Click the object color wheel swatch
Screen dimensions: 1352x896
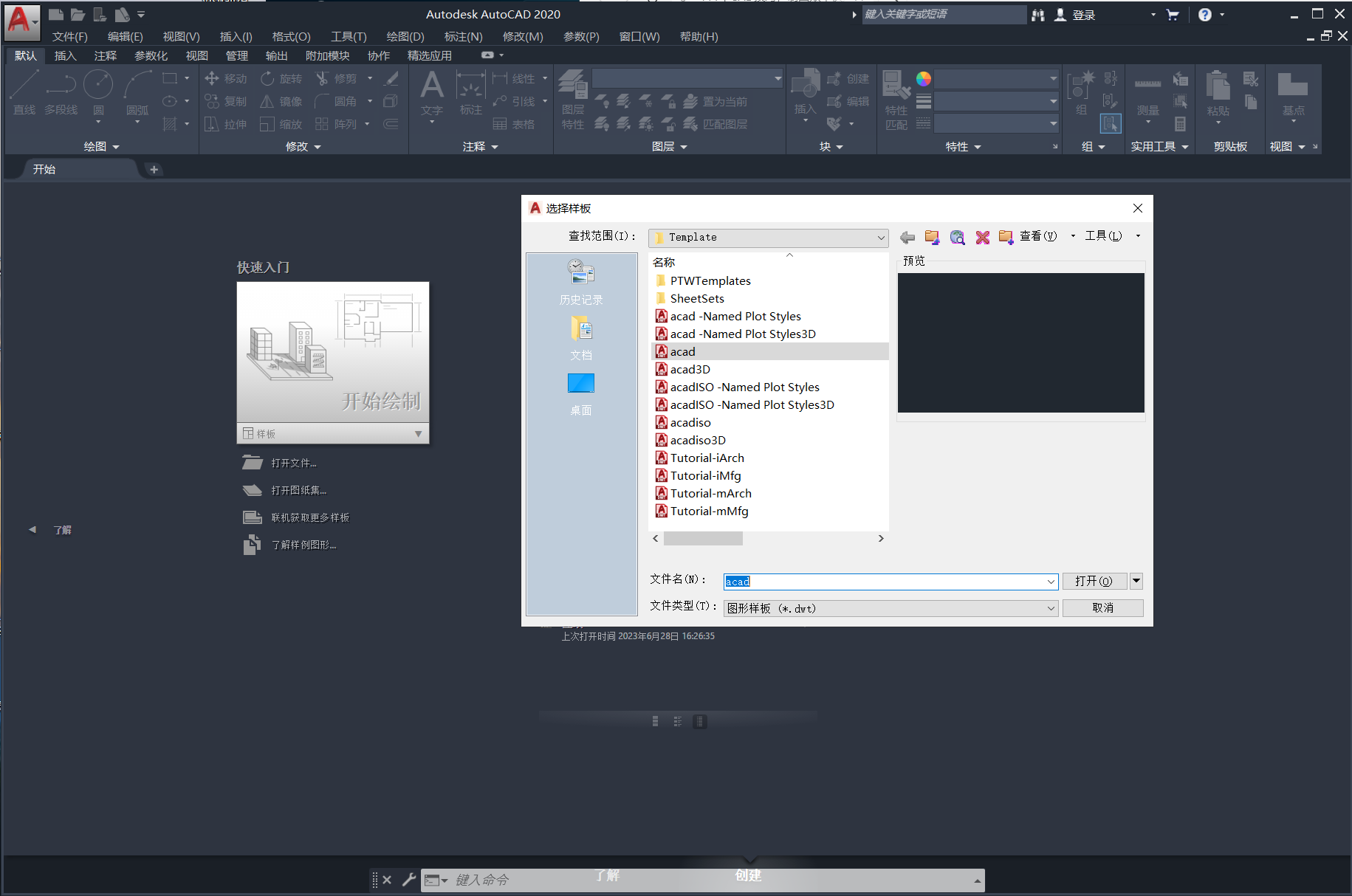tap(923, 79)
